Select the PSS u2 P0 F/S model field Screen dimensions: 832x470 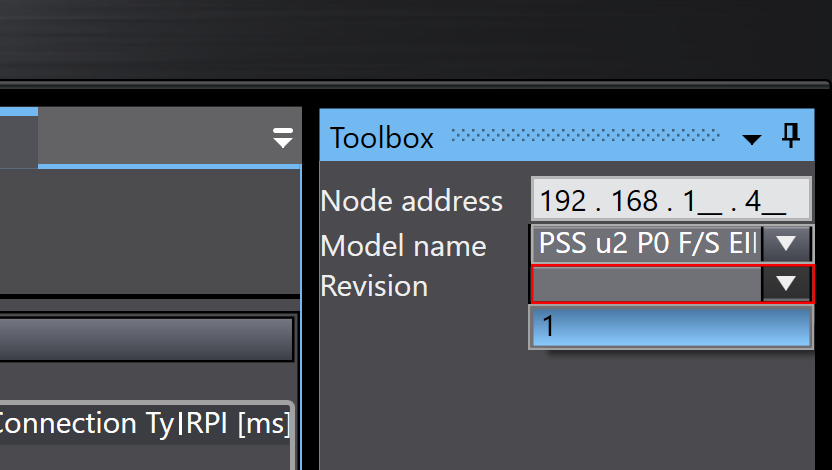(647, 243)
